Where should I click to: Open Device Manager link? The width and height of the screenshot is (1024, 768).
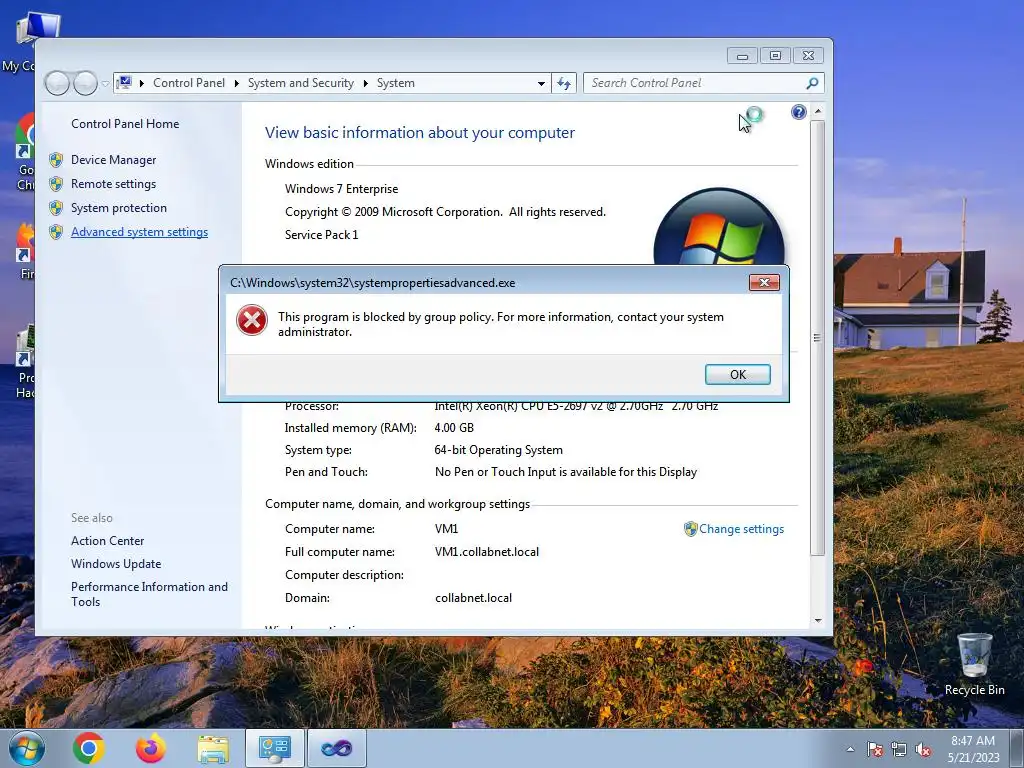tap(114, 160)
